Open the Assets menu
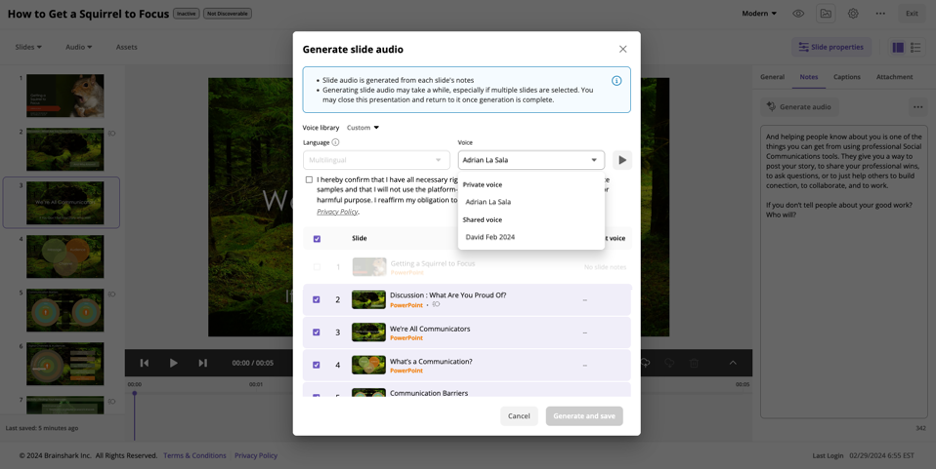936x469 pixels. pos(127,47)
